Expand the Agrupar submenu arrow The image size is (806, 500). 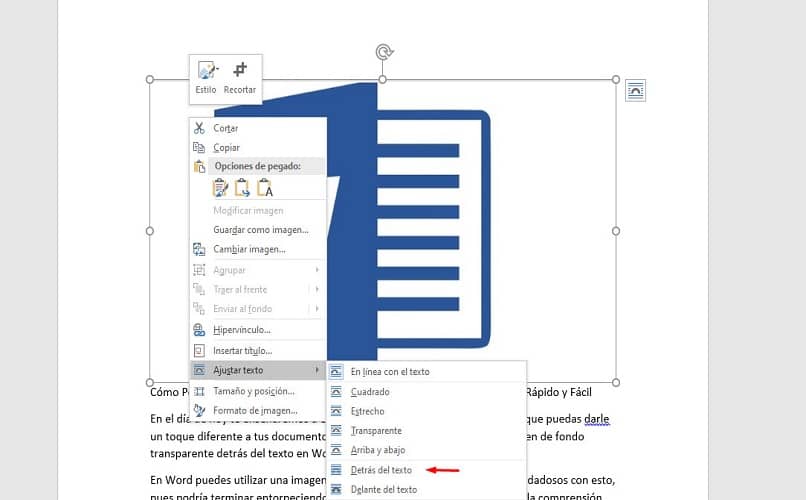coord(317,270)
